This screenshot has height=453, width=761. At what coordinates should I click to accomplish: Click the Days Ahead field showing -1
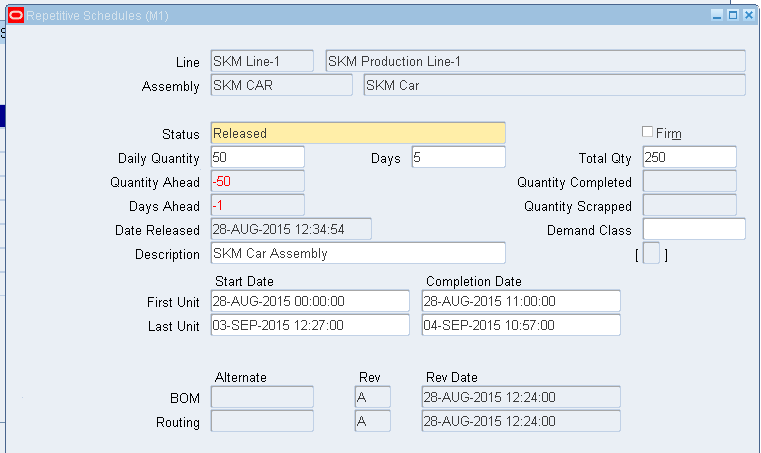click(258, 205)
